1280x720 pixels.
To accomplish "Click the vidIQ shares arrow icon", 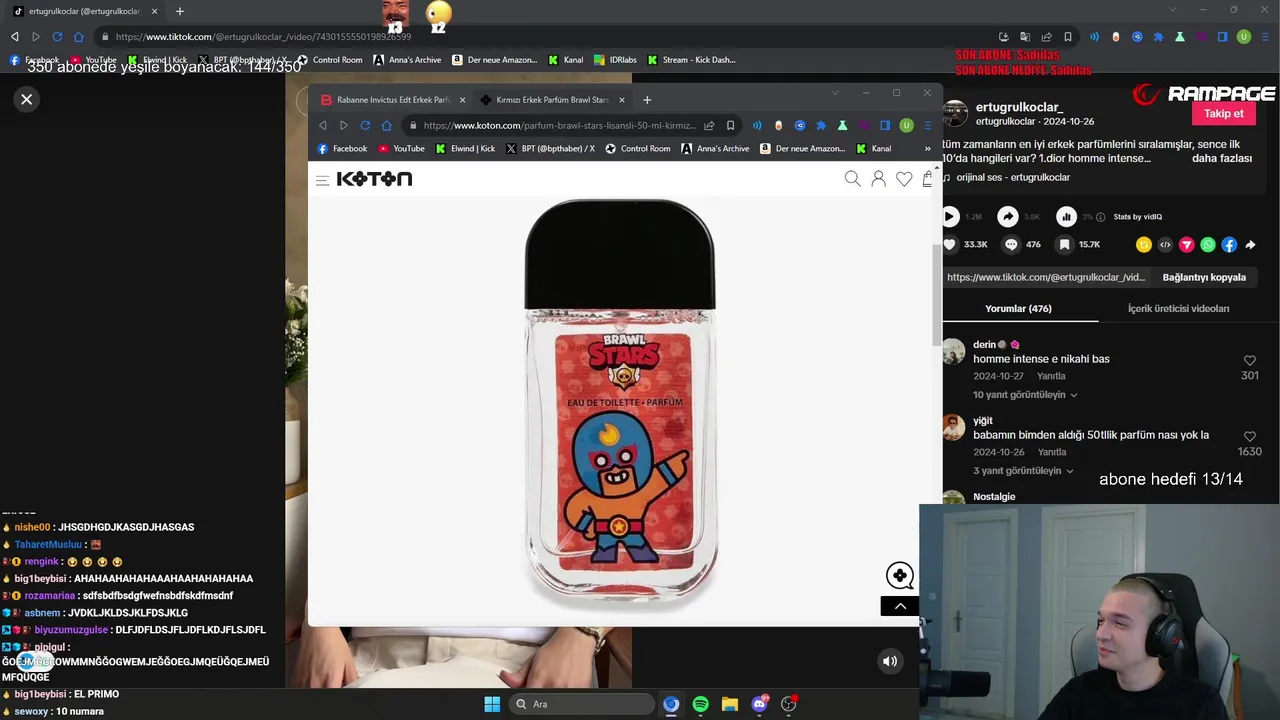I will pos(1008,216).
